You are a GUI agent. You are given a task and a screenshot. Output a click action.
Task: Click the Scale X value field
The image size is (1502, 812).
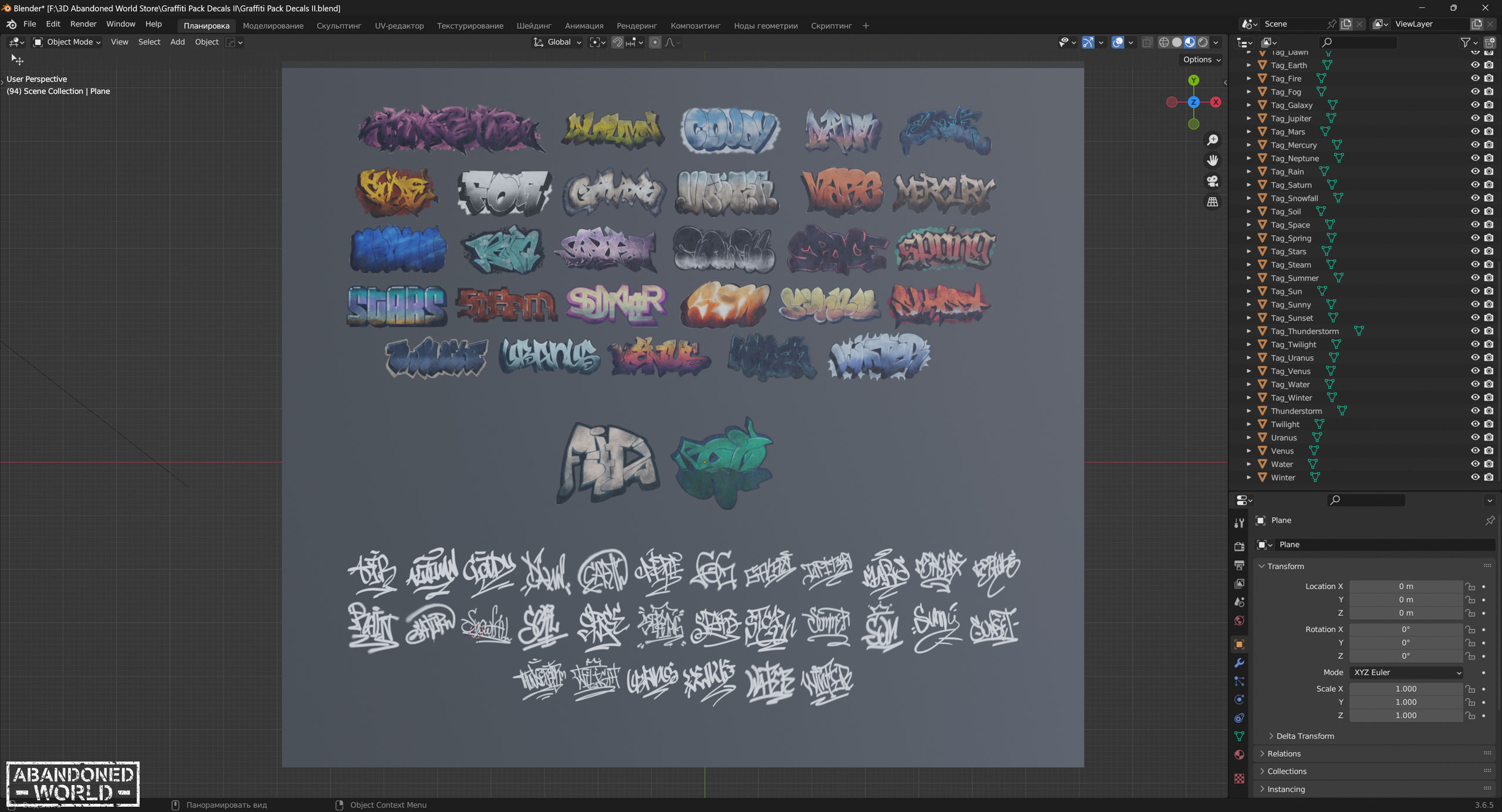tap(1405, 689)
